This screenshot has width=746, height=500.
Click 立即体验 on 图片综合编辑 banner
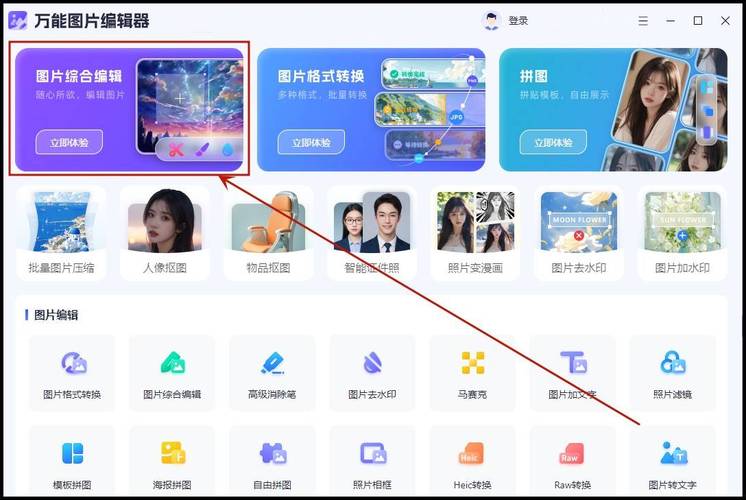point(69,142)
